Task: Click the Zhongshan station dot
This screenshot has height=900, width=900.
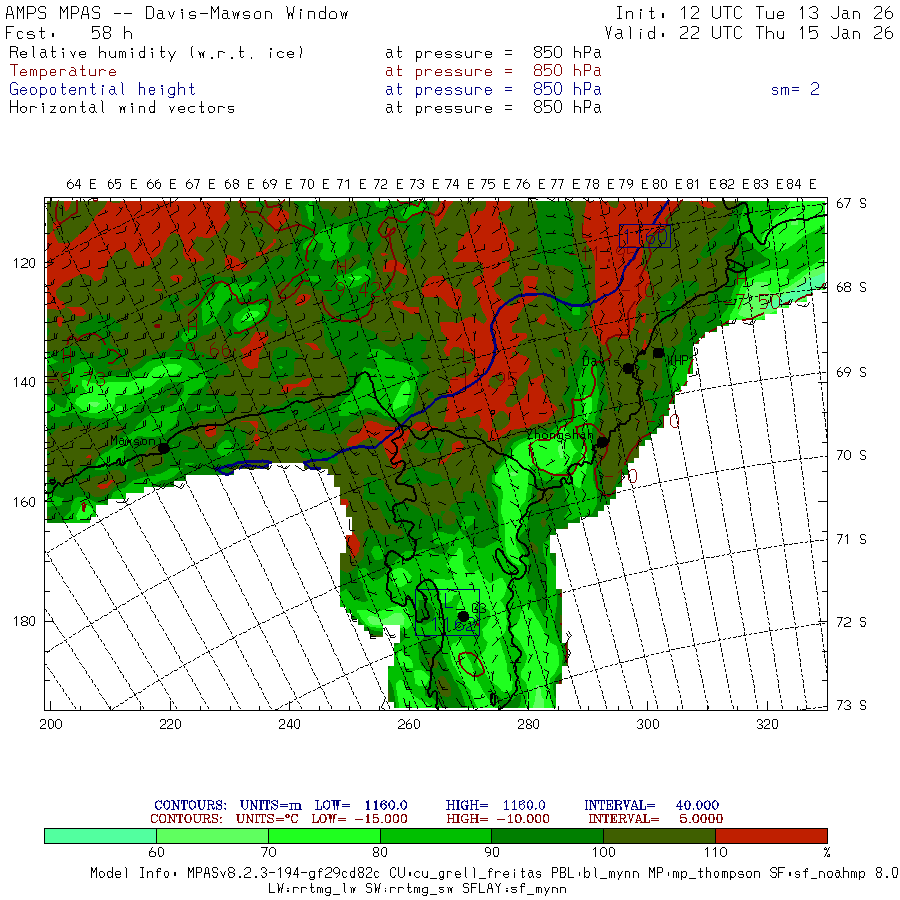Action: (602, 442)
